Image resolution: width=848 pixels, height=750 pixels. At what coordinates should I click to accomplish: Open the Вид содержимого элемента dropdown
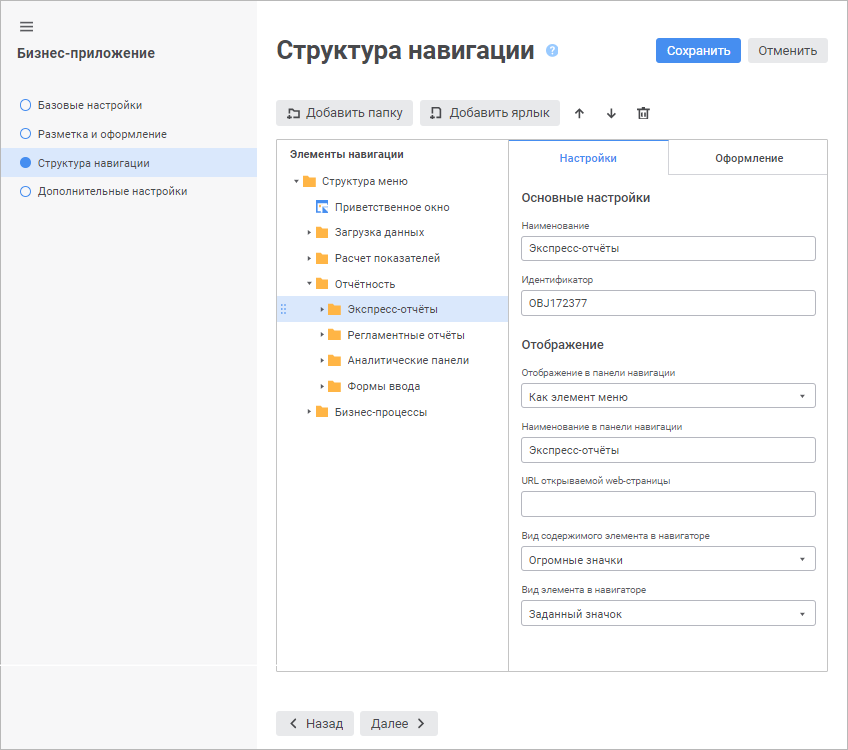coord(668,559)
